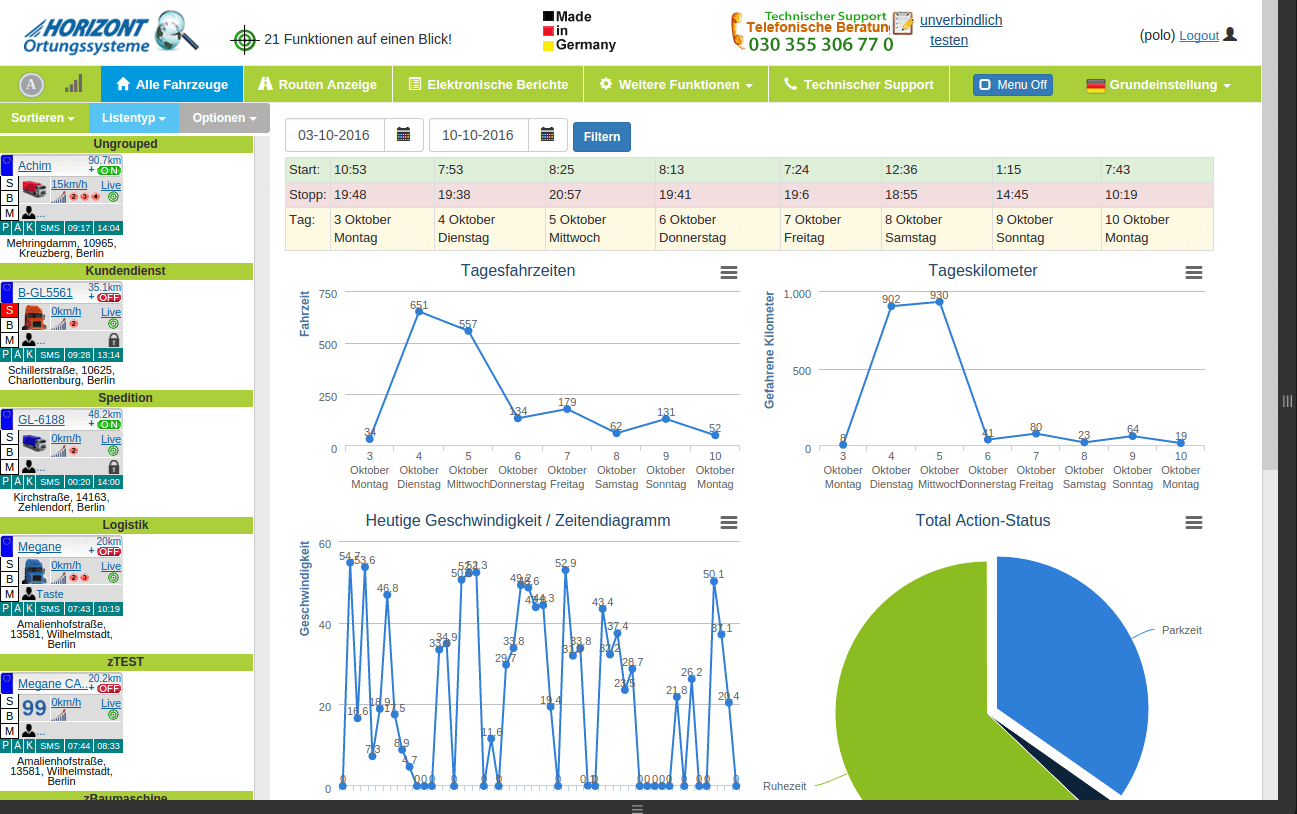Click the GL-6188 padlock icon
Viewport: 1297px width, 814px height.
click(x=114, y=467)
